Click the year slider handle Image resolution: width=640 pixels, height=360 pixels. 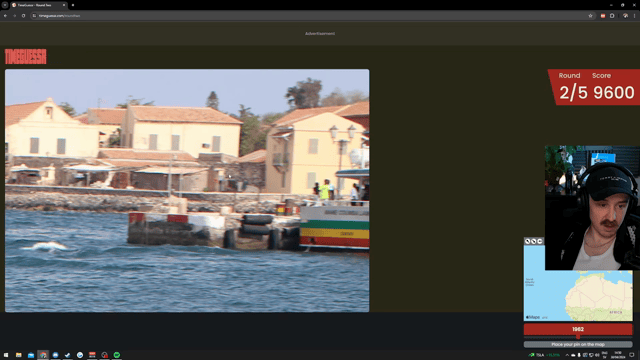click(578, 337)
